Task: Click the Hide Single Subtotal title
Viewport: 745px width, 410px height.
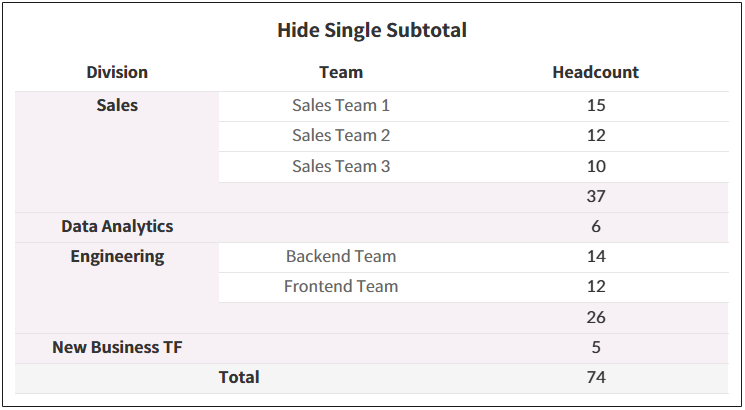Action: point(372,30)
